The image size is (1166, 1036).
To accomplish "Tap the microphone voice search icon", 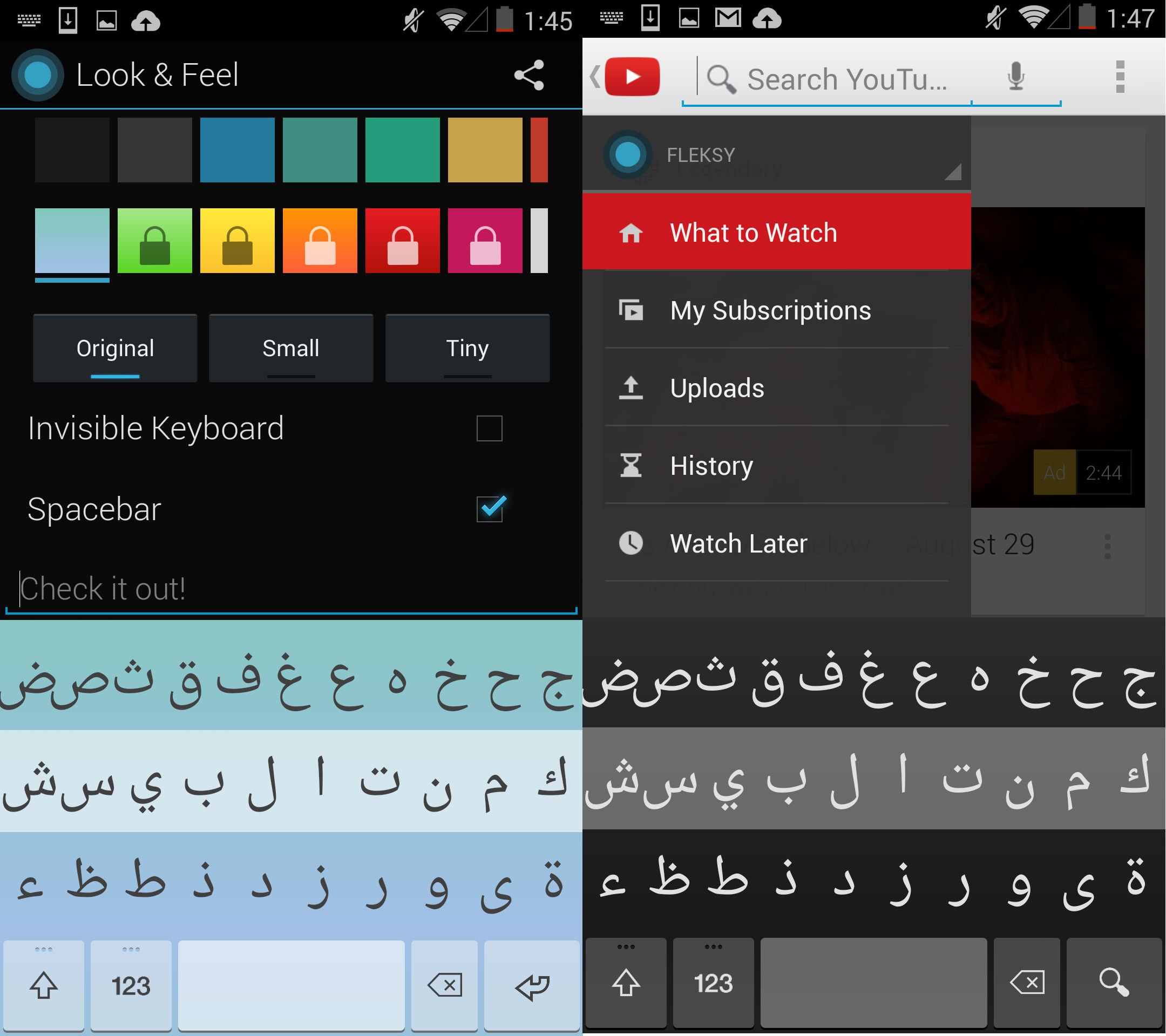I will tap(1015, 77).
